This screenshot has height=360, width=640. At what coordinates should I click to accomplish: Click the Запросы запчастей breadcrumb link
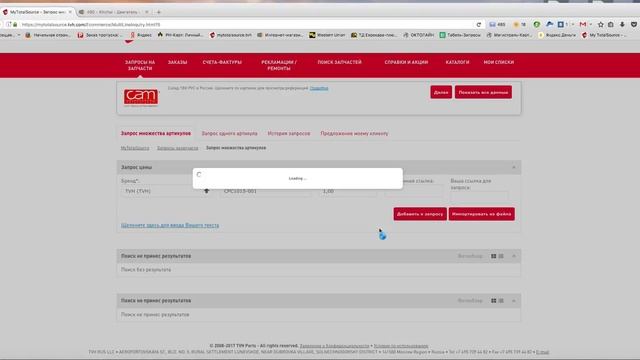pos(178,148)
